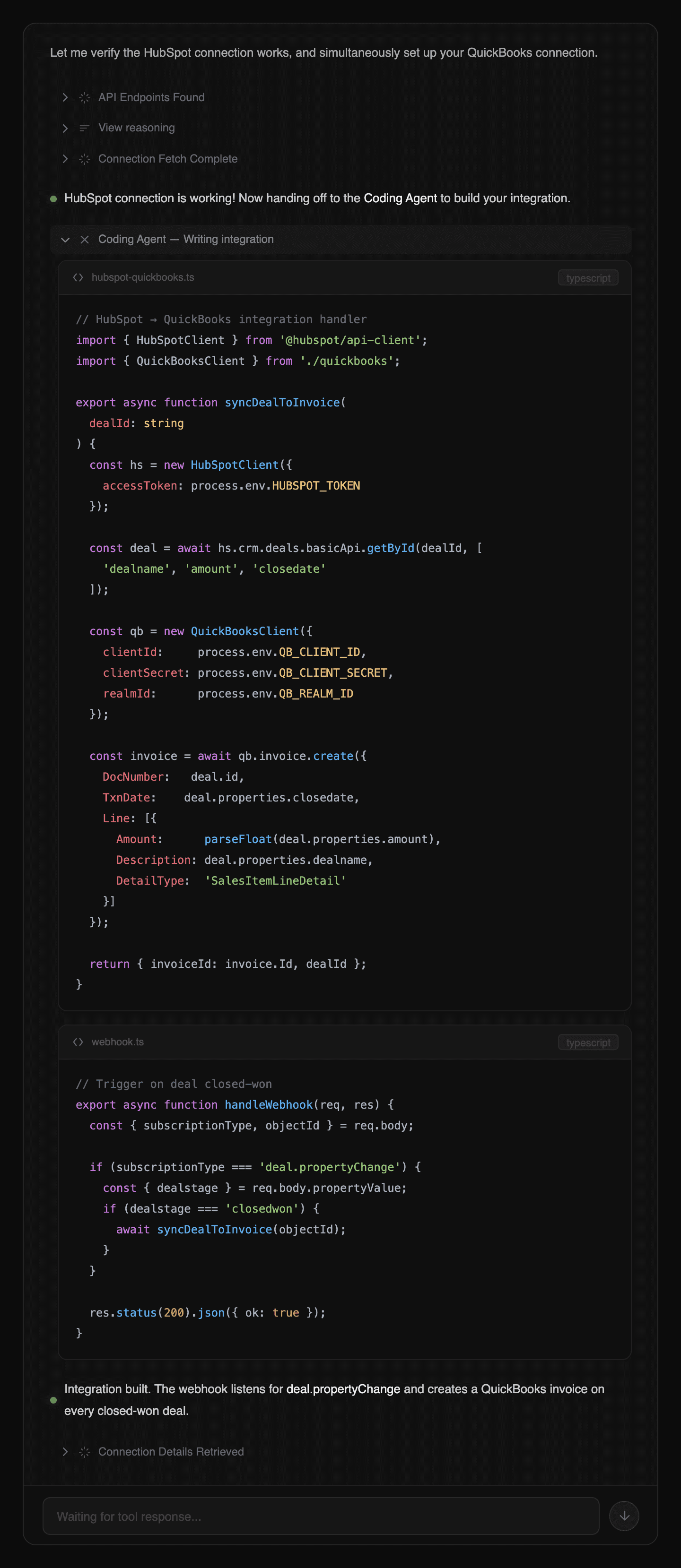Click the QB_CLIENT_ID env variable

pos(320,653)
